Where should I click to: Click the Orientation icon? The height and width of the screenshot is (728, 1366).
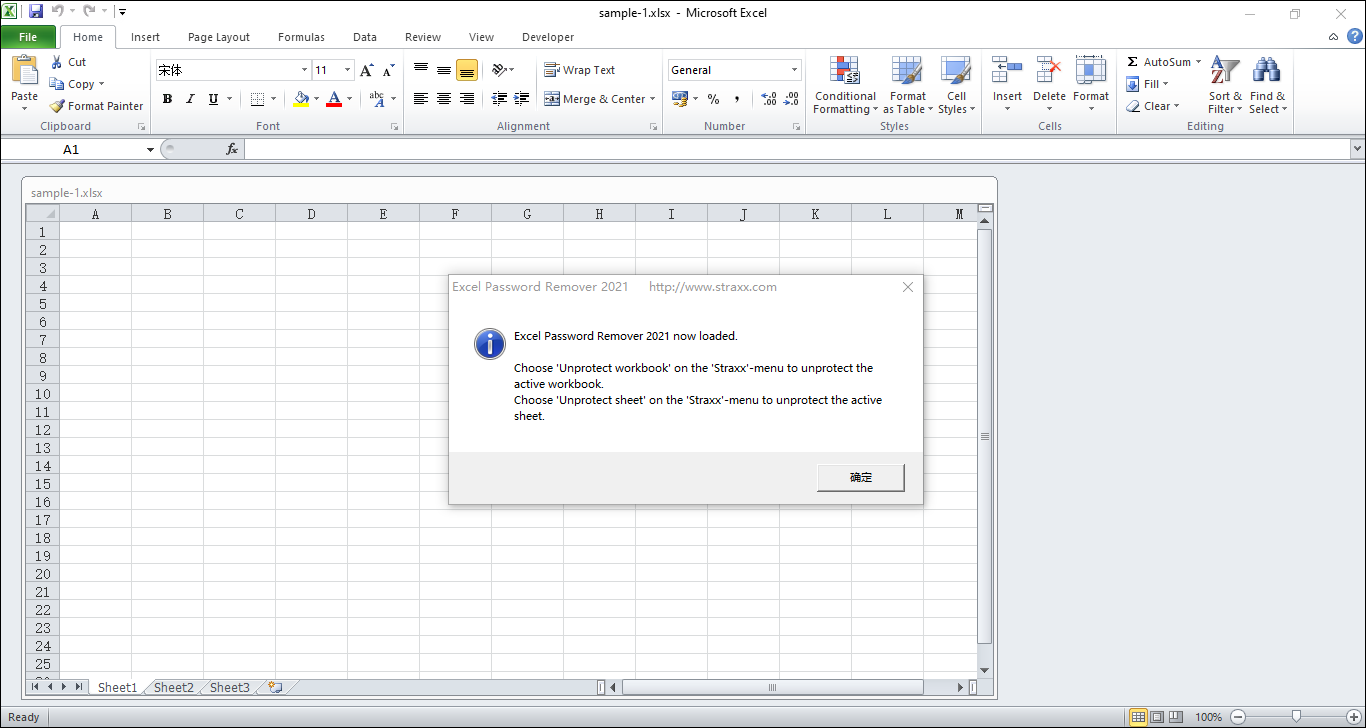pyautogui.click(x=499, y=70)
